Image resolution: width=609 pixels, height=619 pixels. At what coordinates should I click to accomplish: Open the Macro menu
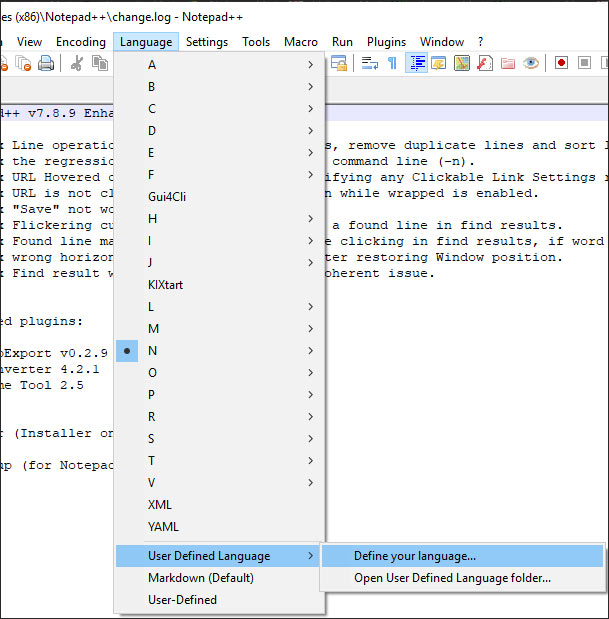point(301,42)
